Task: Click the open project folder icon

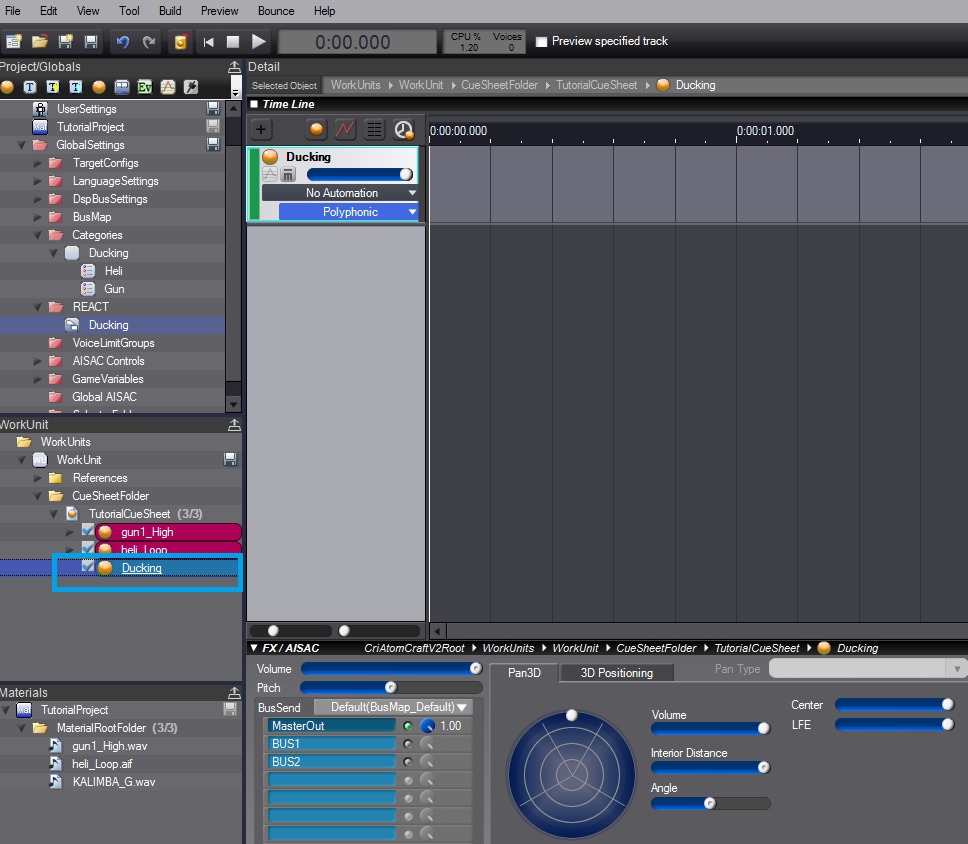Action: coord(40,42)
